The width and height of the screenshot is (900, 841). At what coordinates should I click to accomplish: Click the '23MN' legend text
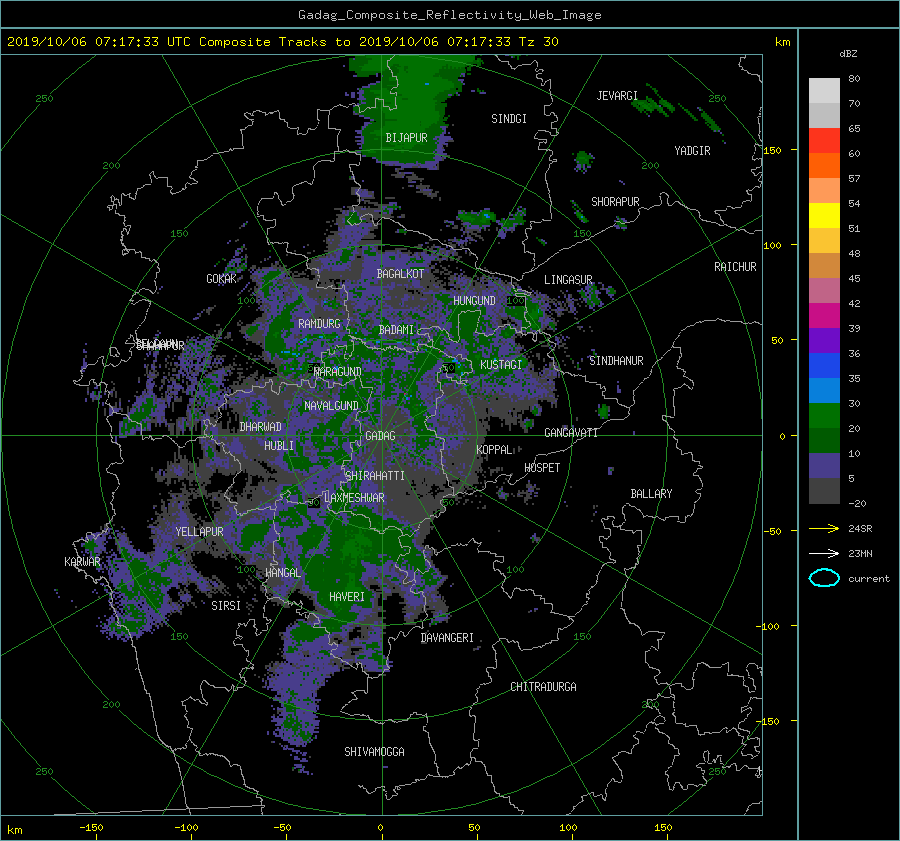[860, 553]
